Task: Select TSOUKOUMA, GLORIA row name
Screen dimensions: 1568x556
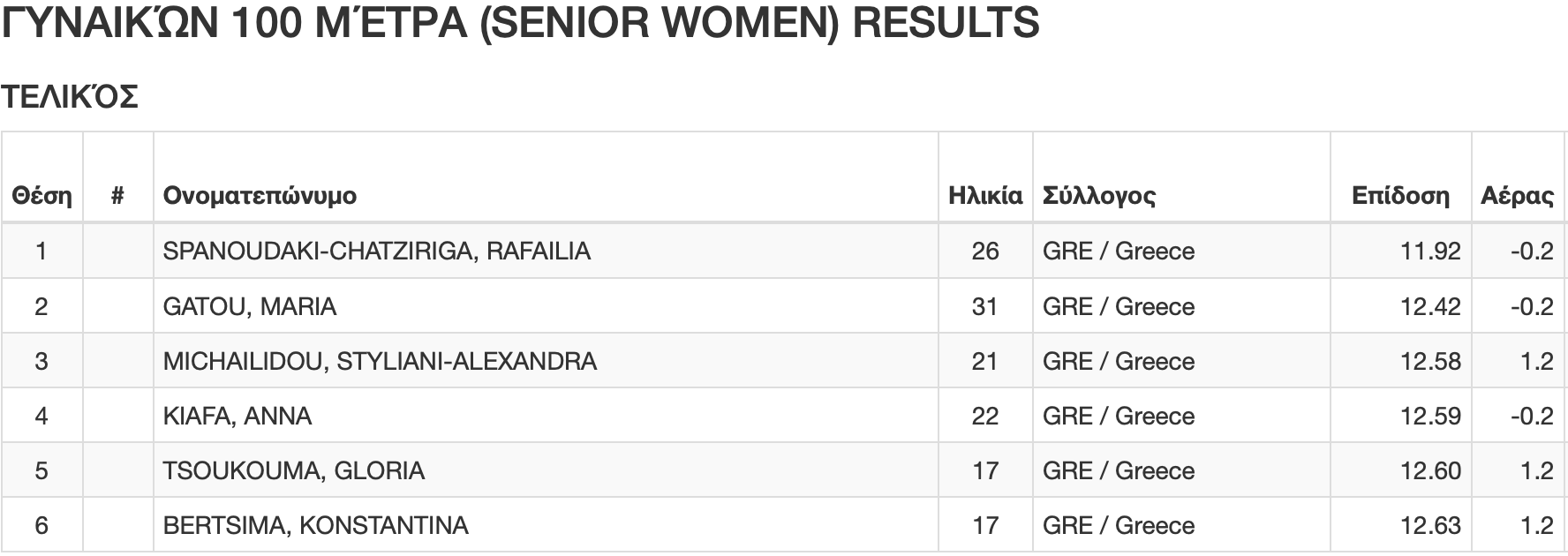Action: (x=294, y=470)
